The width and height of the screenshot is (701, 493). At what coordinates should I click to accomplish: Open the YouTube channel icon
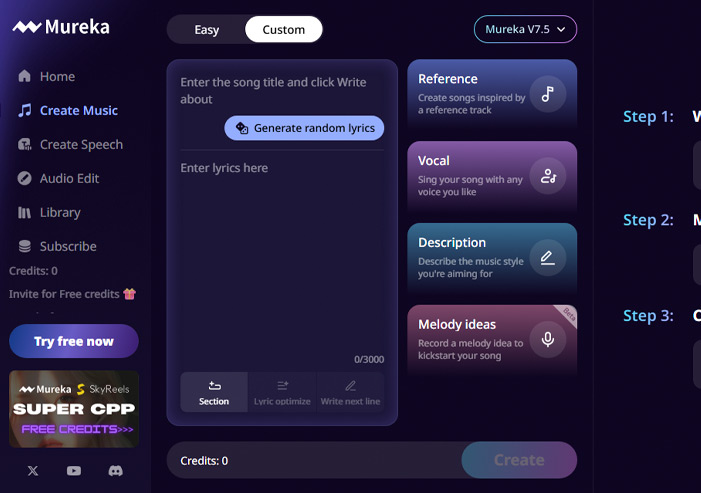coord(74,470)
